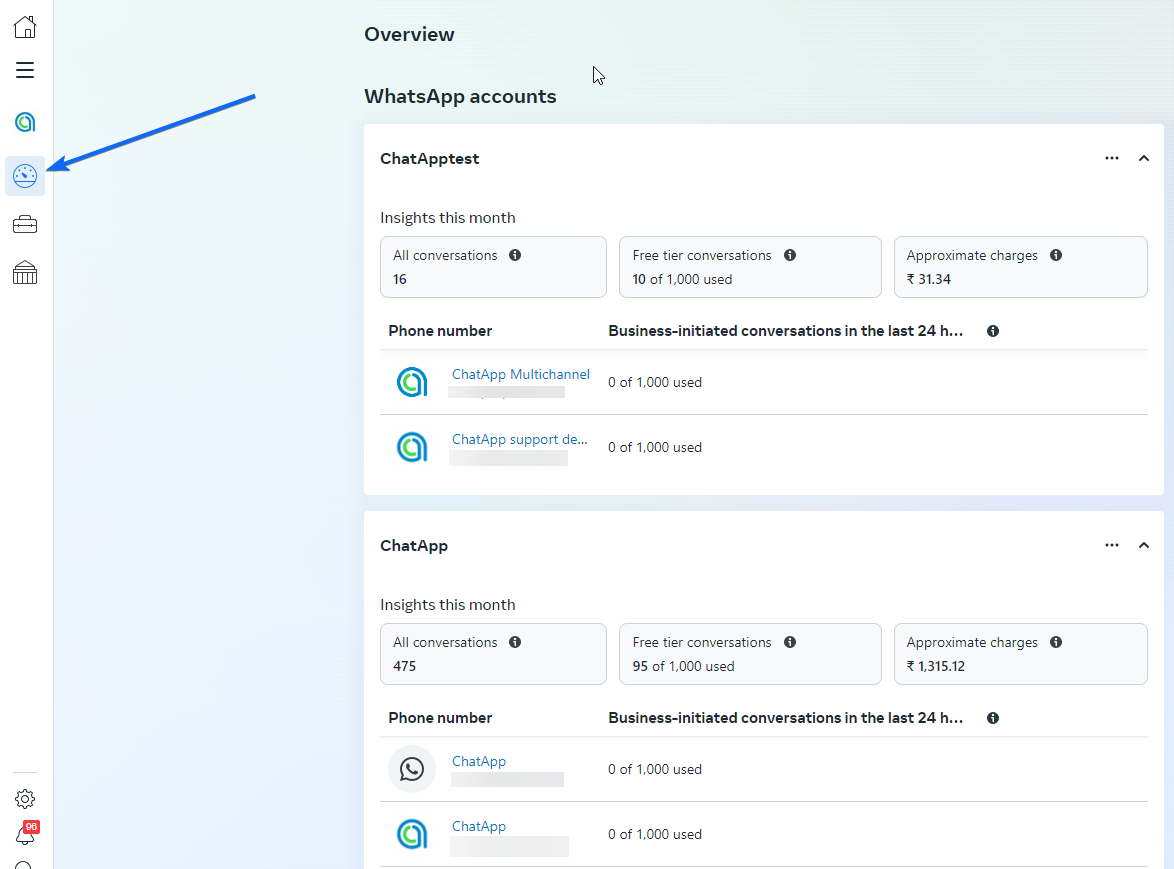Open the briefcase Account tools icon
1174x869 pixels.
[25, 225]
